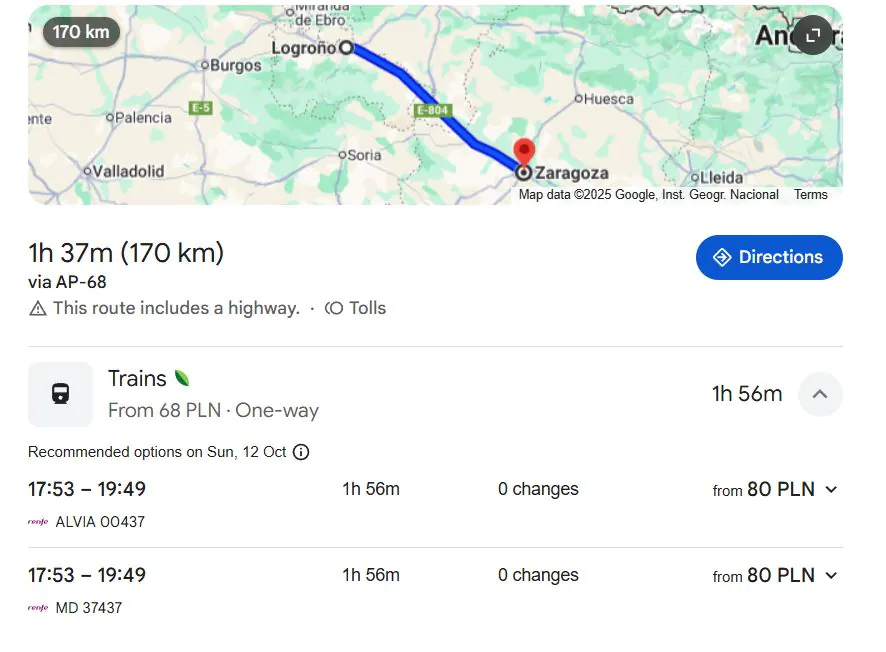Expand price dropdown for MD 37437 train

(x=831, y=576)
